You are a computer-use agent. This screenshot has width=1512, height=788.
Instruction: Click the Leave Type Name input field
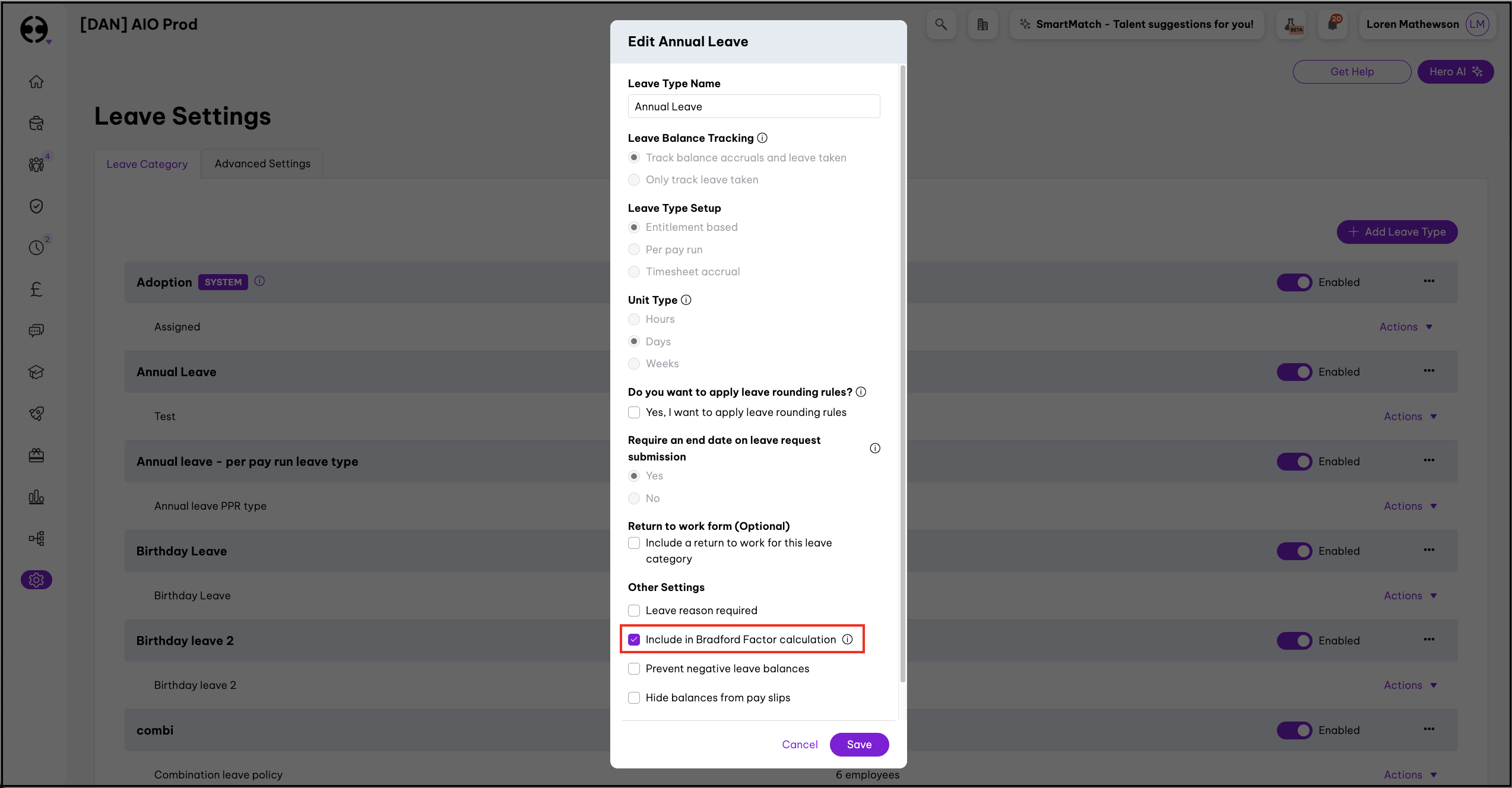[753, 107]
